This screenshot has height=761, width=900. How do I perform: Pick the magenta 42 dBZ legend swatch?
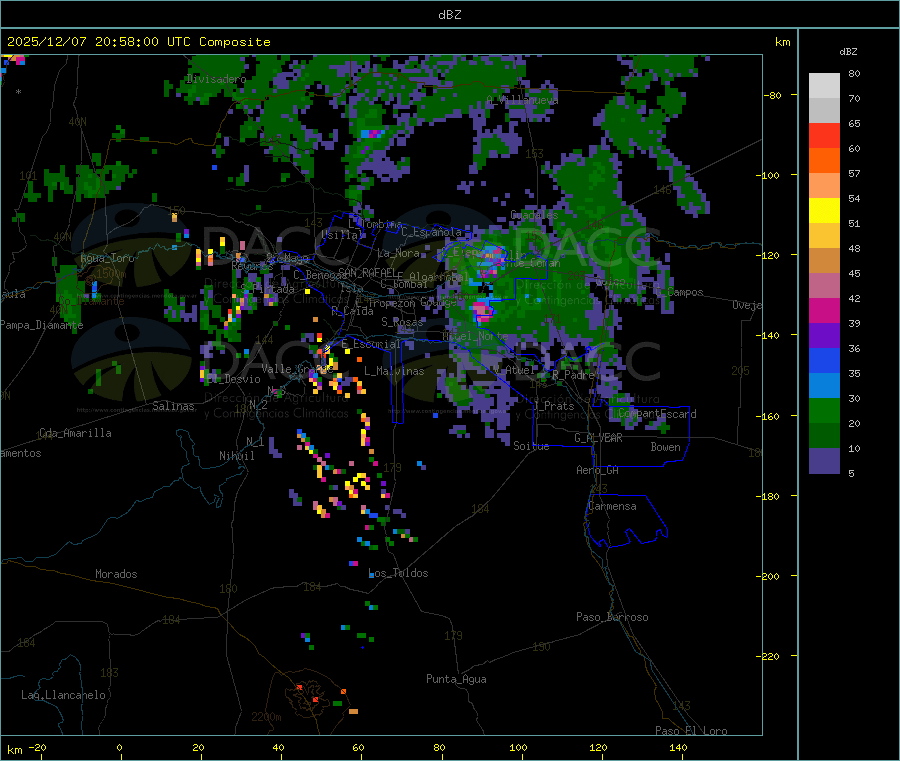click(824, 310)
